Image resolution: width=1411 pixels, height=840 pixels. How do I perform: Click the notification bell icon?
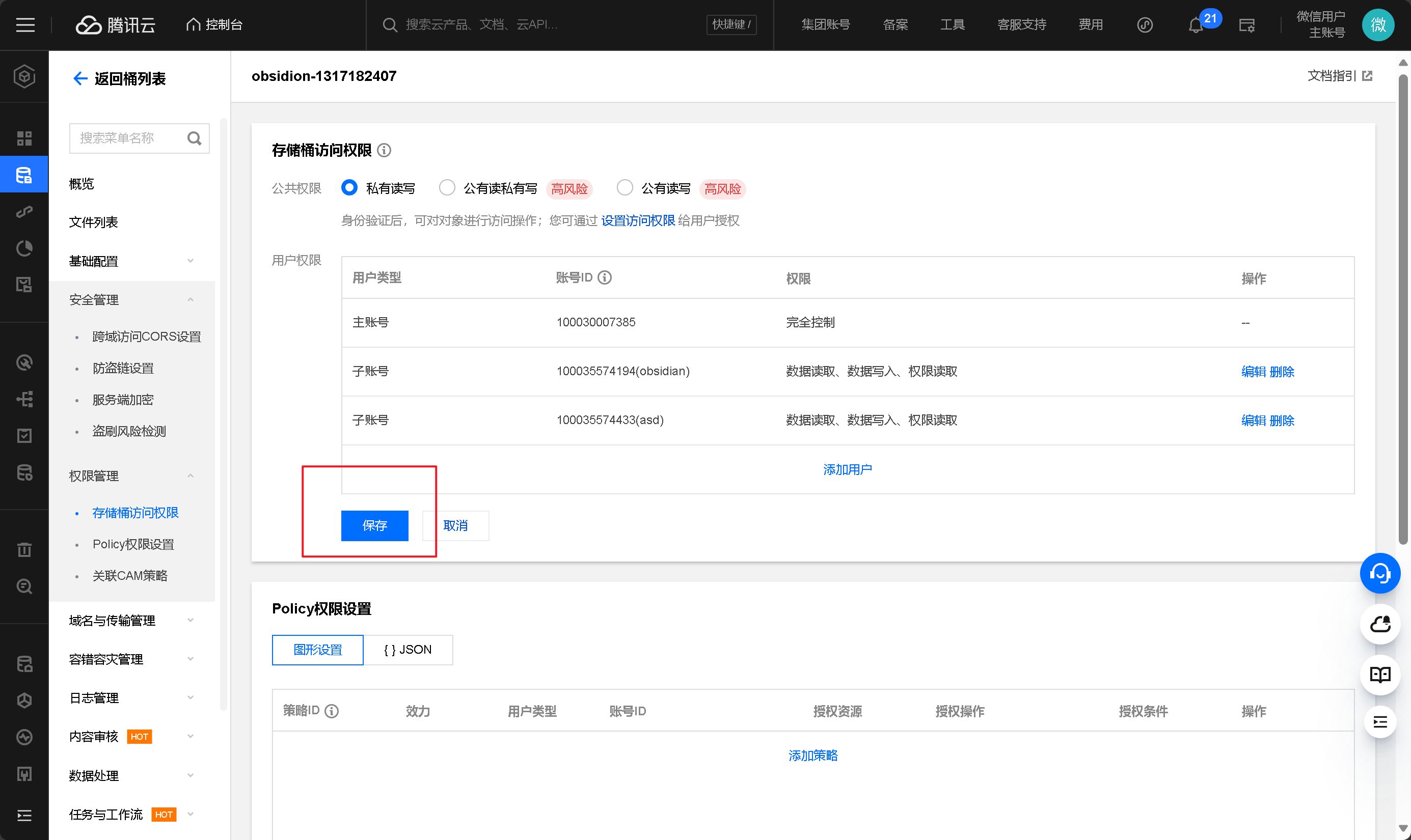tap(1196, 25)
